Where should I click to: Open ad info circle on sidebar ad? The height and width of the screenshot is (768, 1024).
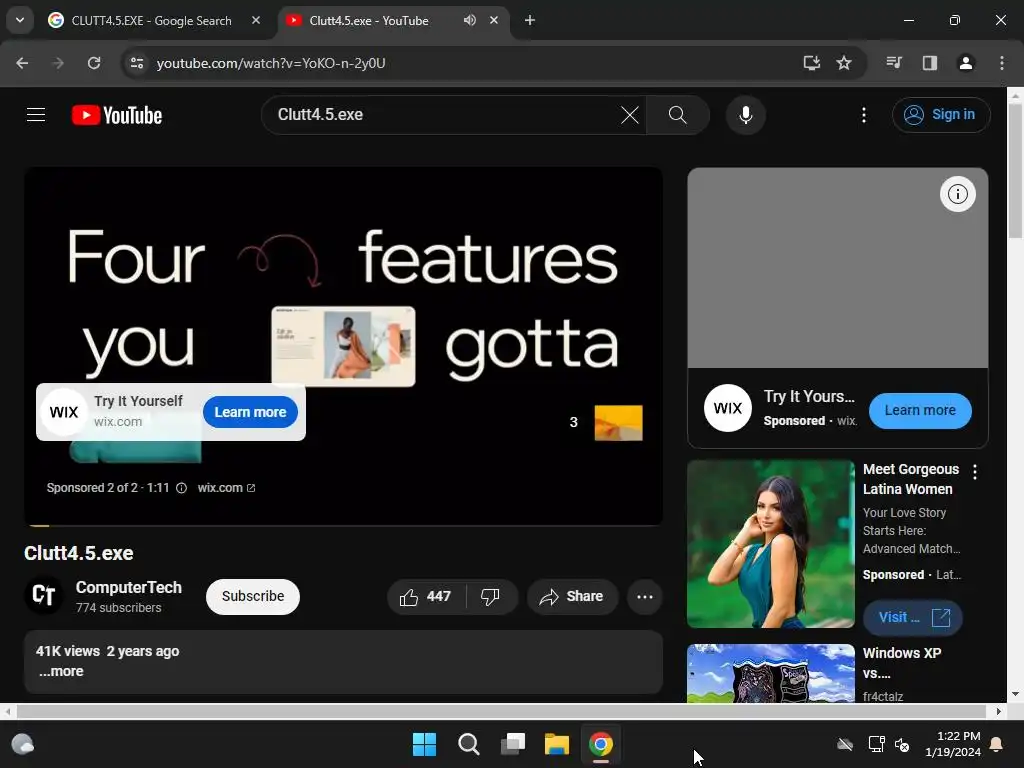(957, 194)
